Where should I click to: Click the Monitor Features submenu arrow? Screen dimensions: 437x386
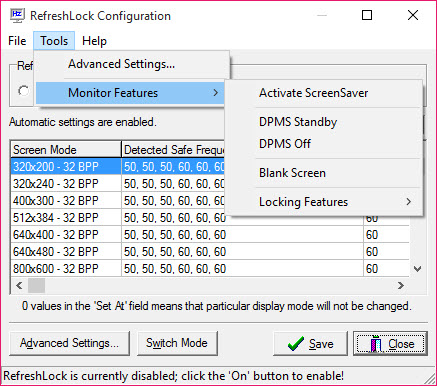[215, 93]
